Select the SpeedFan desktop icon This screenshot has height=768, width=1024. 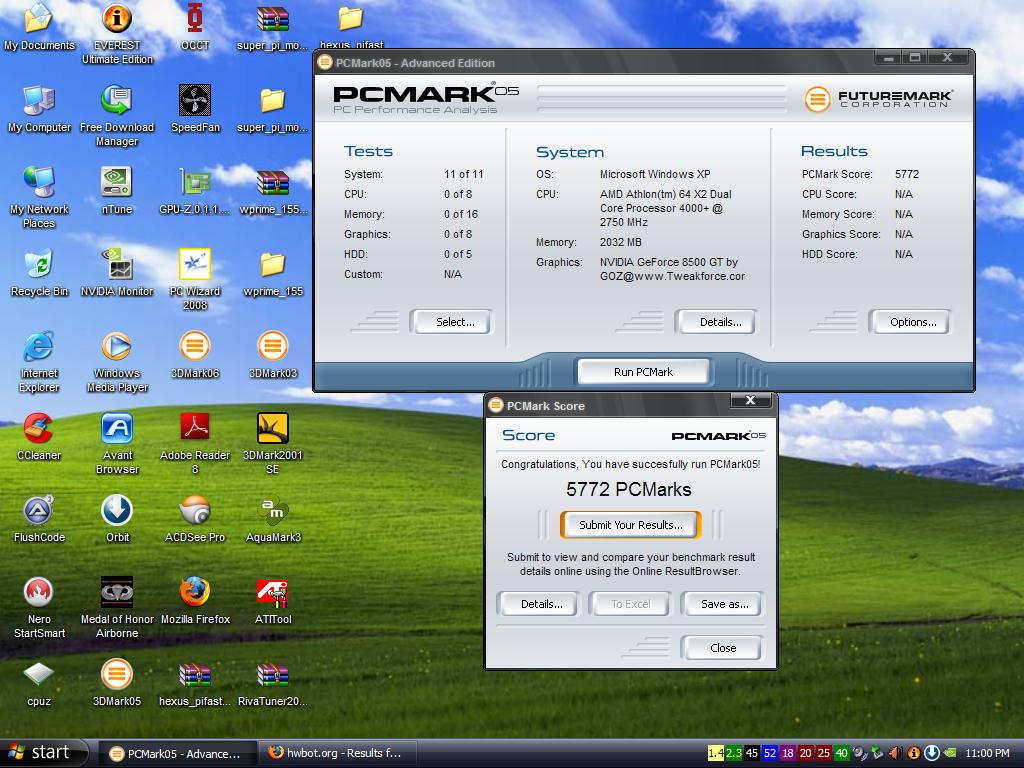[195, 108]
